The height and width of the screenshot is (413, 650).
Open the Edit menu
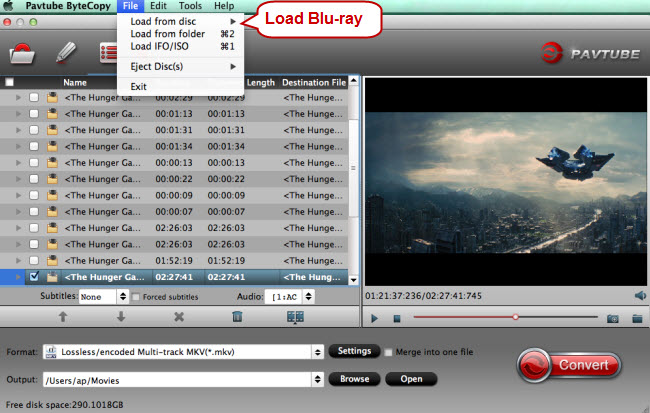click(158, 6)
